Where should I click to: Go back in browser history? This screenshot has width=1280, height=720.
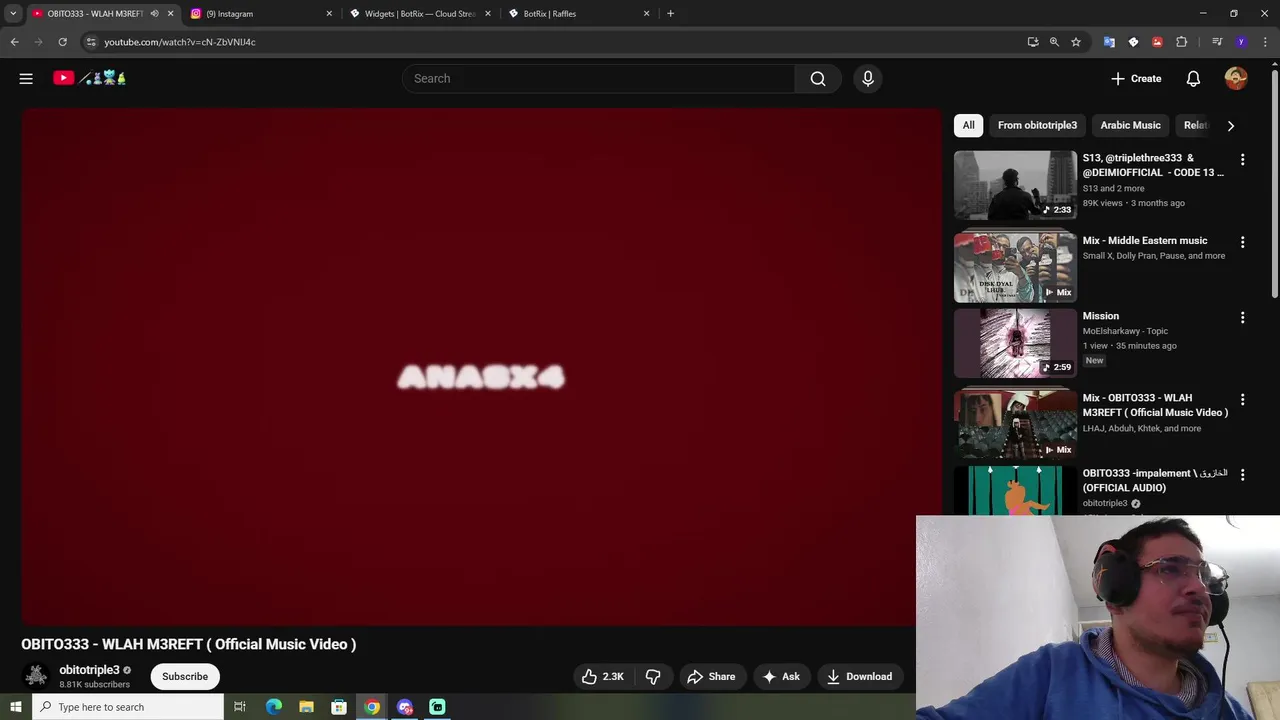tap(14, 42)
